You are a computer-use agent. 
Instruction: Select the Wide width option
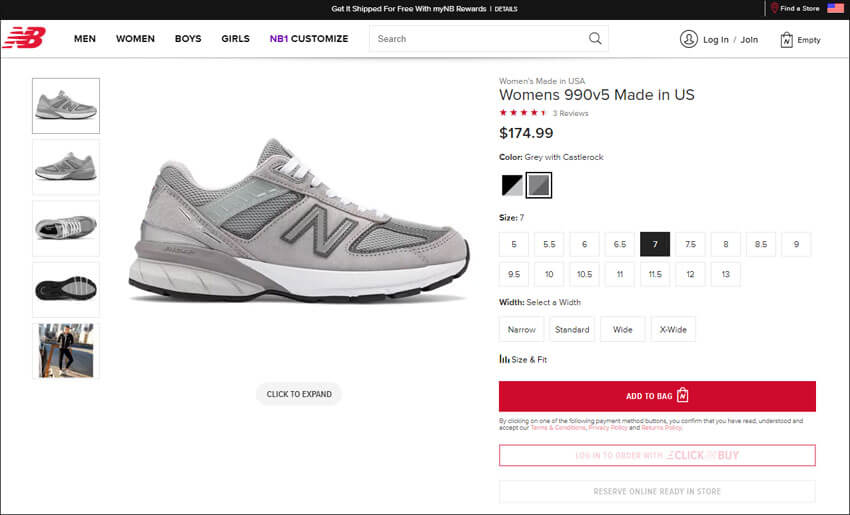coord(622,329)
